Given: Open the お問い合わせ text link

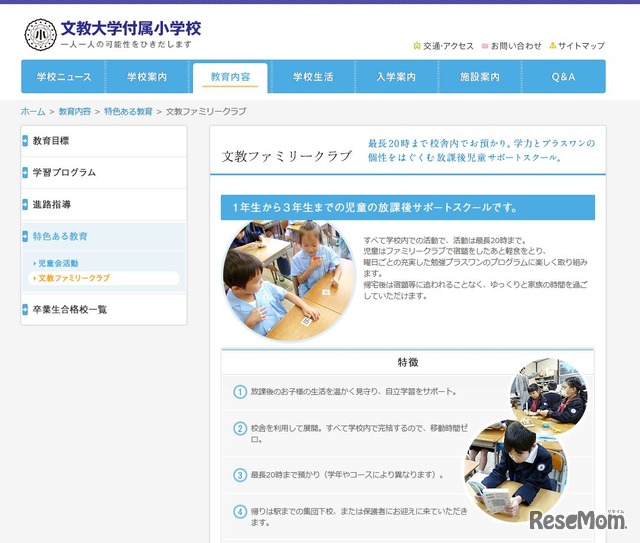Looking at the screenshot, I should 516,46.
